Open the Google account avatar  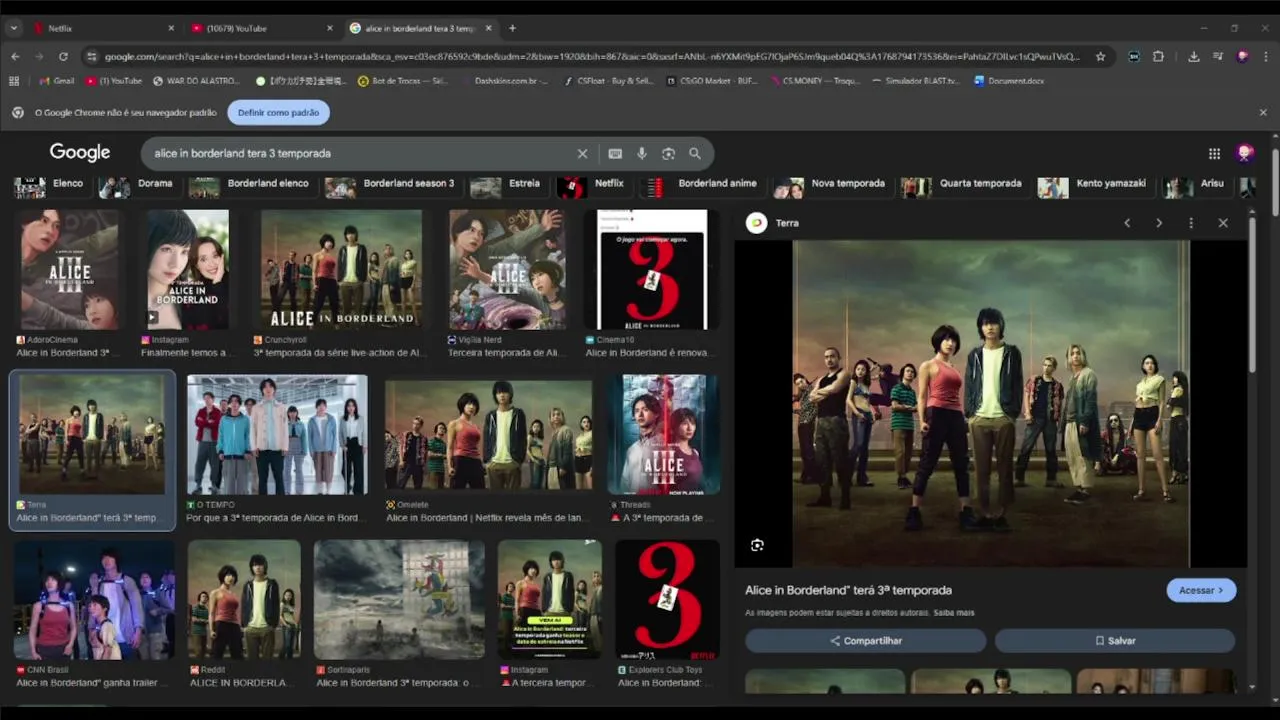[1245, 153]
